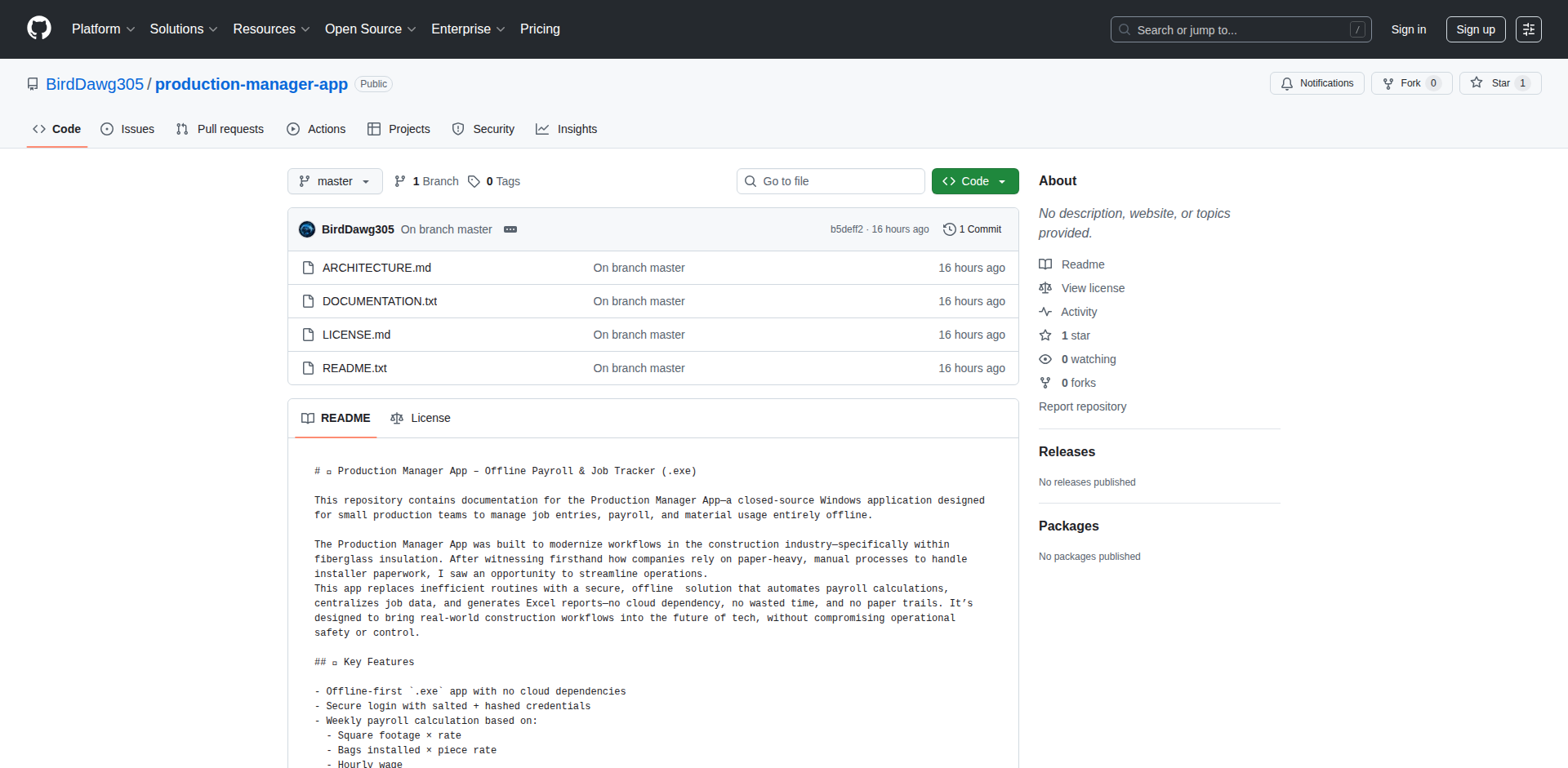1568x768 pixels.
Task: View the 0 watching link
Action: point(1078,359)
